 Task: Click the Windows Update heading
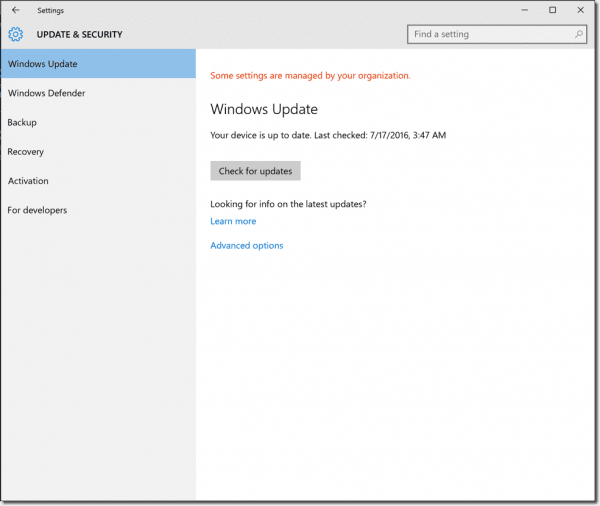click(x=264, y=109)
